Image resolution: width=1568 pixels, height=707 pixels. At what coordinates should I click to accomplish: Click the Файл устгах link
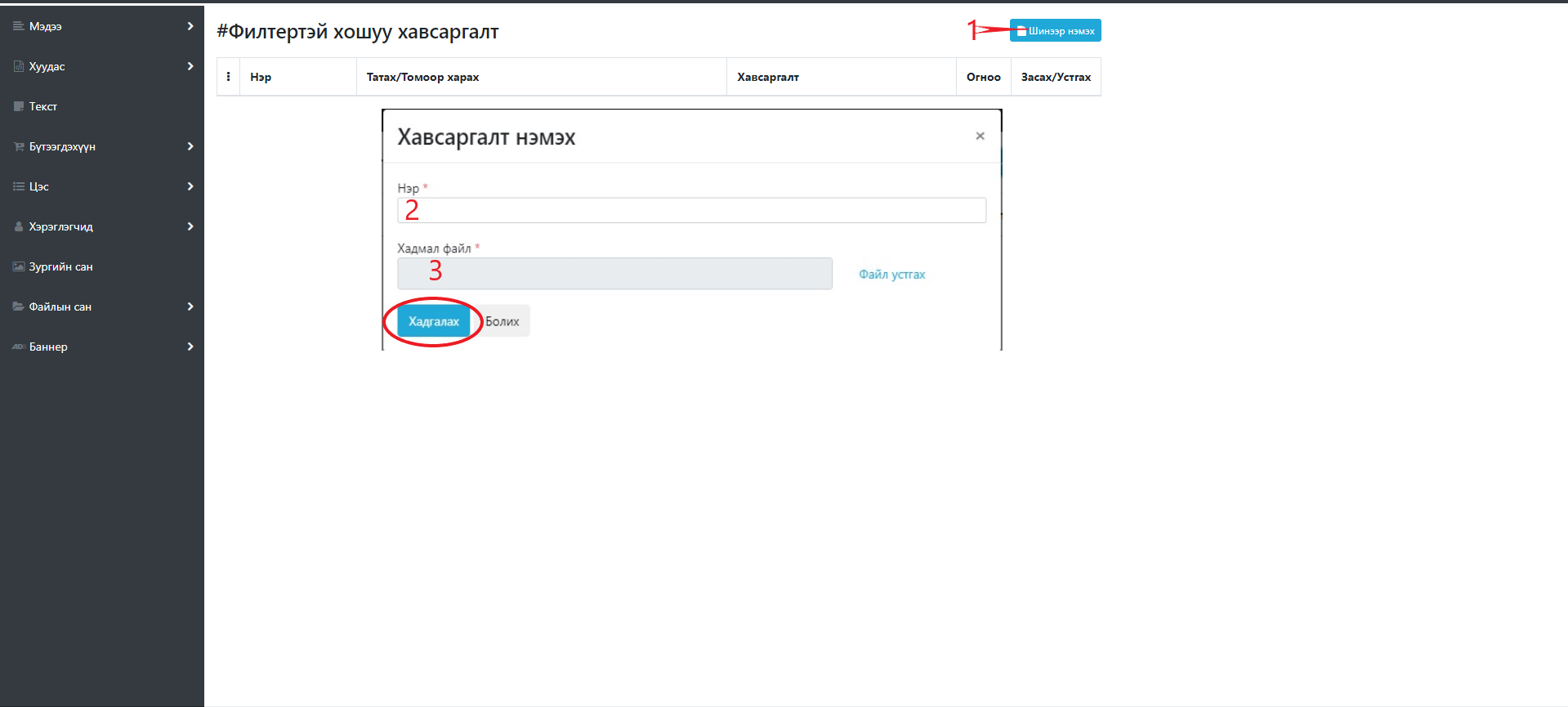(x=891, y=275)
